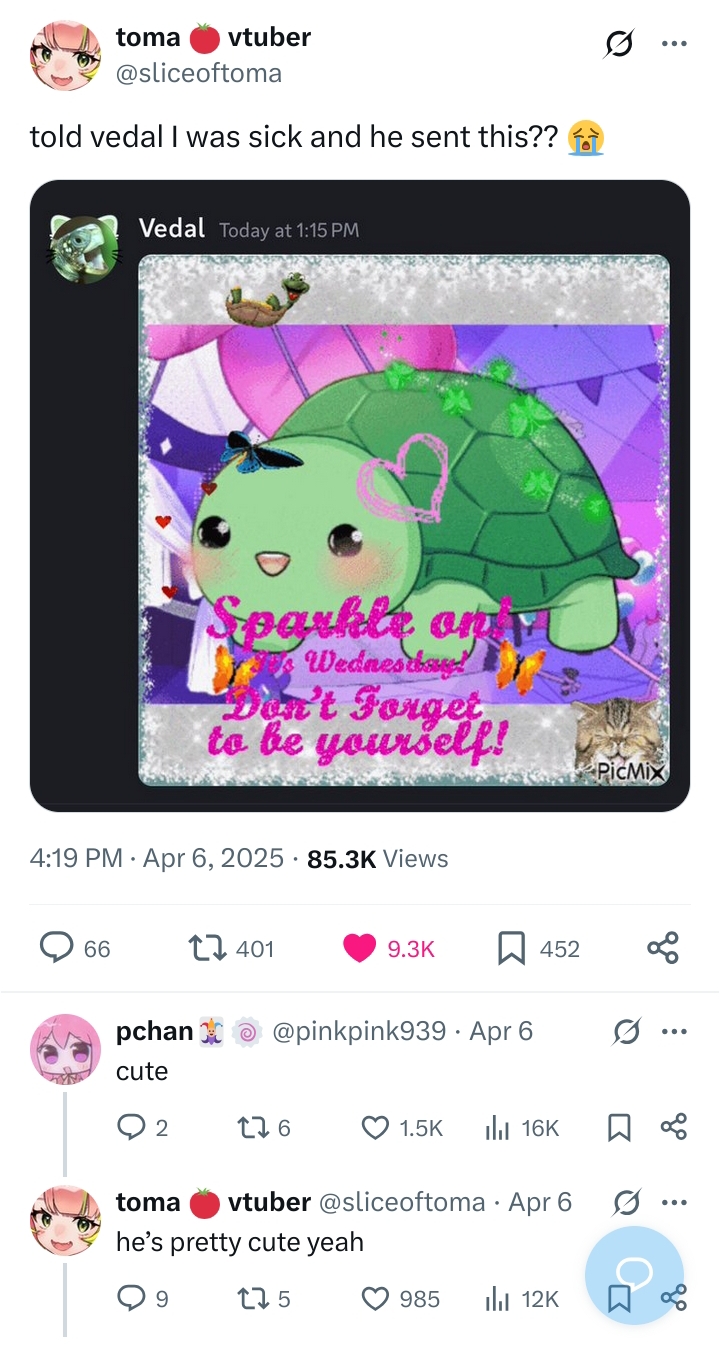This screenshot has width=720, height=1349.
Task: Like pchan's "cute" reply
Action: tap(375, 1128)
